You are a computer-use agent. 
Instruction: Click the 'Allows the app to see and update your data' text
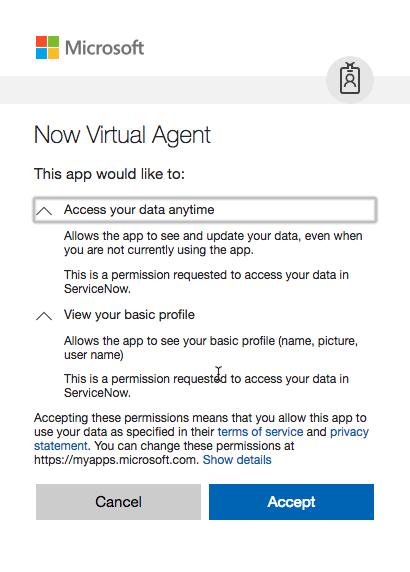click(213, 243)
